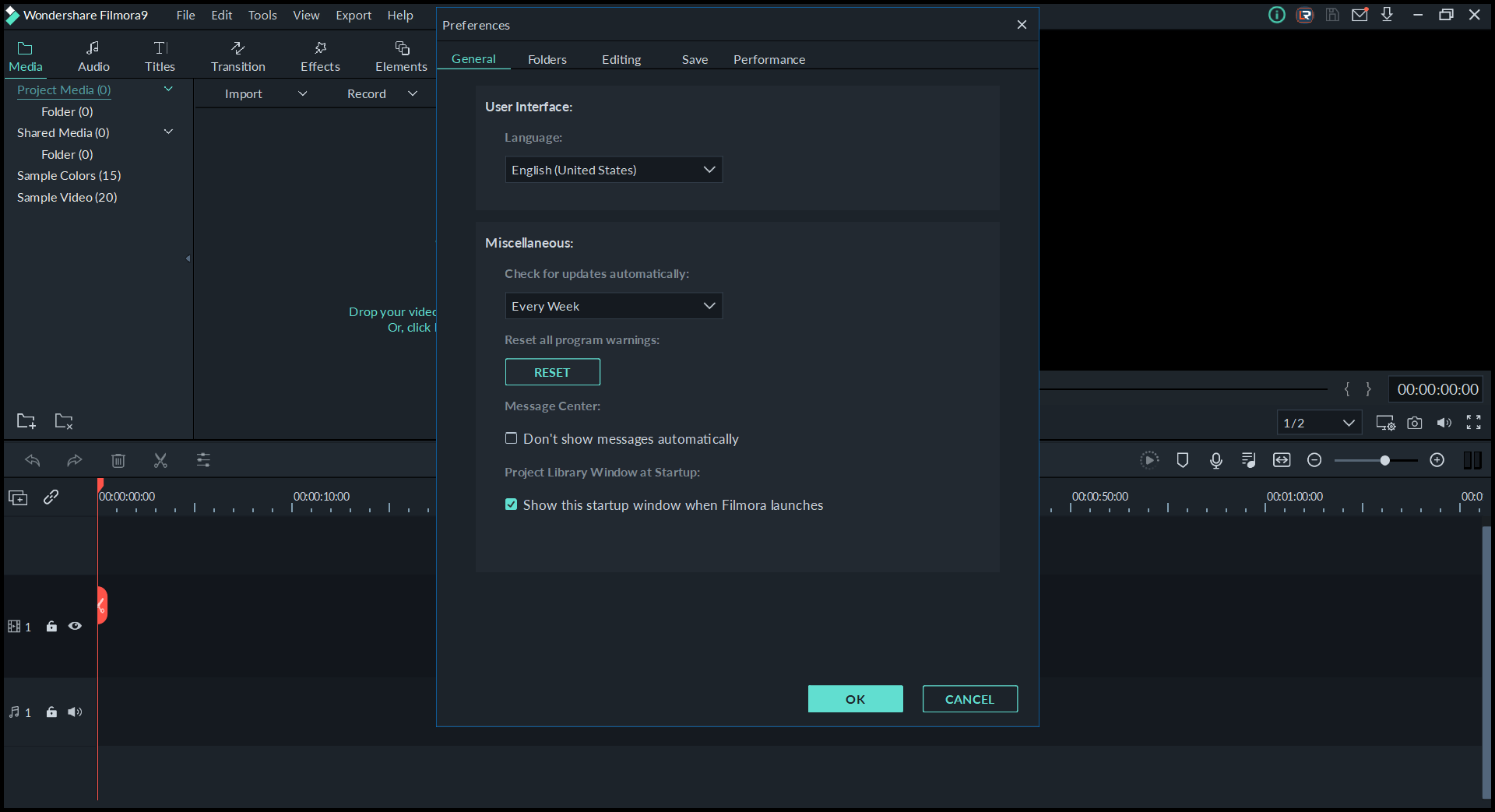Enable Don't show messages automatically
Image resolution: width=1495 pixels, height=812 pixels.
(511, 438)
